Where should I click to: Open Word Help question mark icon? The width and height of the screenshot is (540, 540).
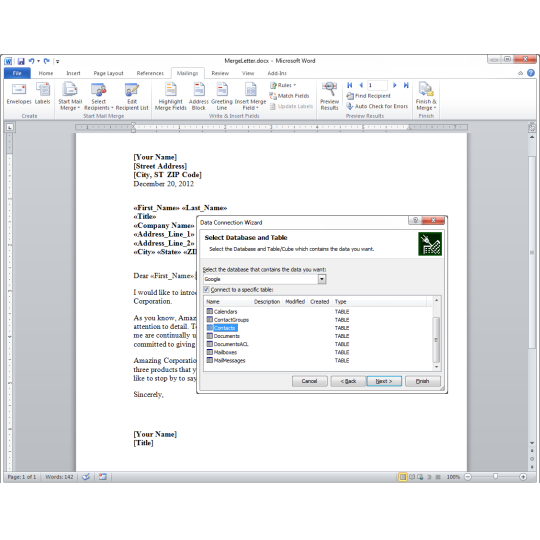point(531,73)
